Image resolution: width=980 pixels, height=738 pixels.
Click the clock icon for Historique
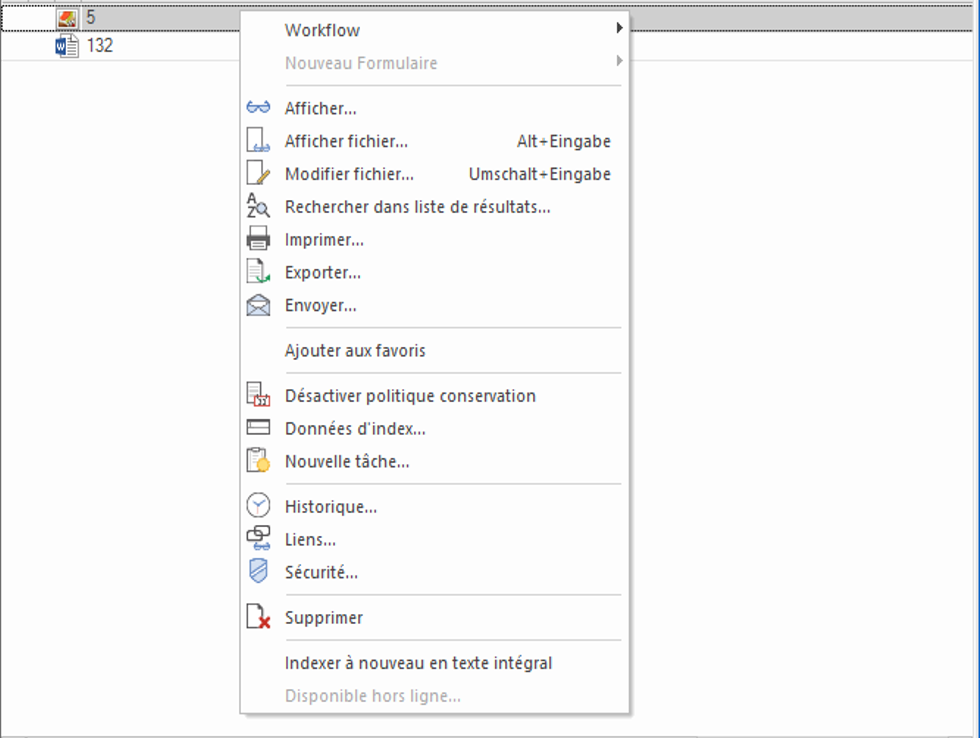(x=258, y=506)
